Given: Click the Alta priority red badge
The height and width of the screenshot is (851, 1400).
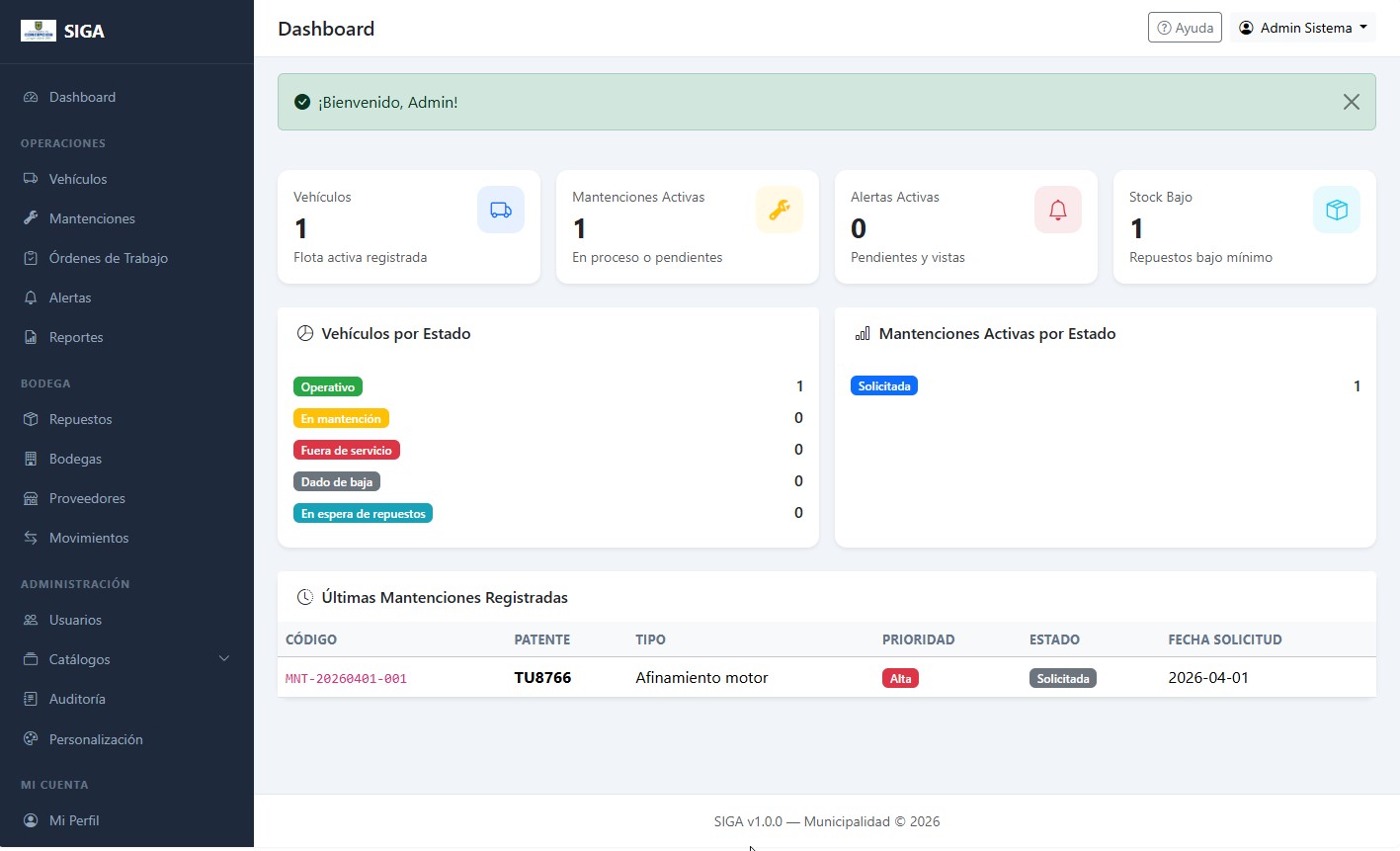Looking at the screenshot, I should tap(900, 679).
